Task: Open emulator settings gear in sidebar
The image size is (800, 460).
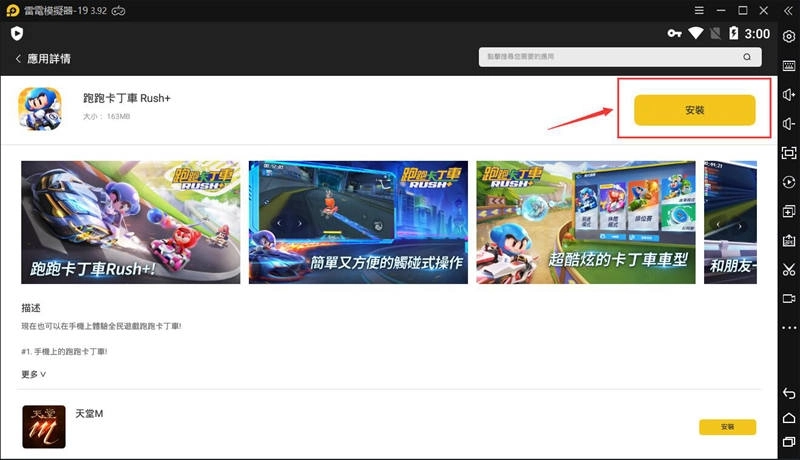Action: [x=789, y=37]
